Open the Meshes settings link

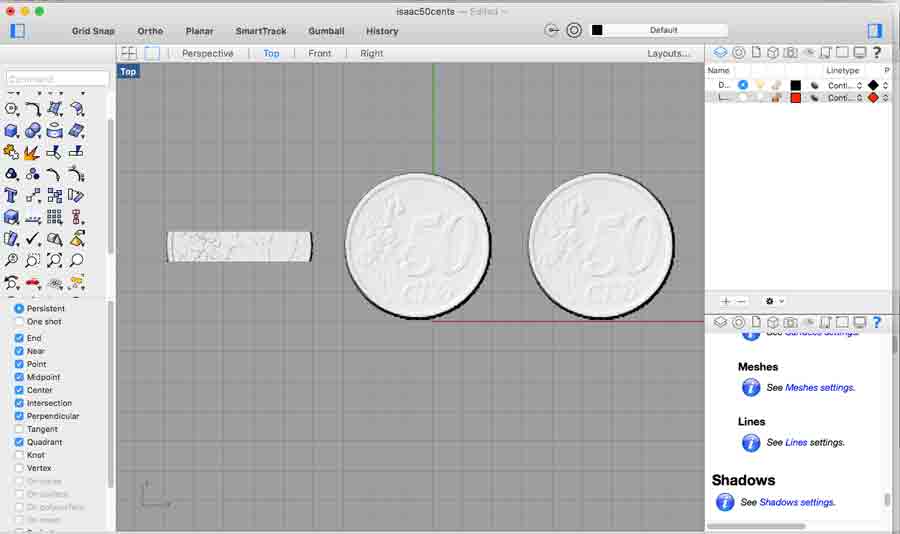point(819,387)
